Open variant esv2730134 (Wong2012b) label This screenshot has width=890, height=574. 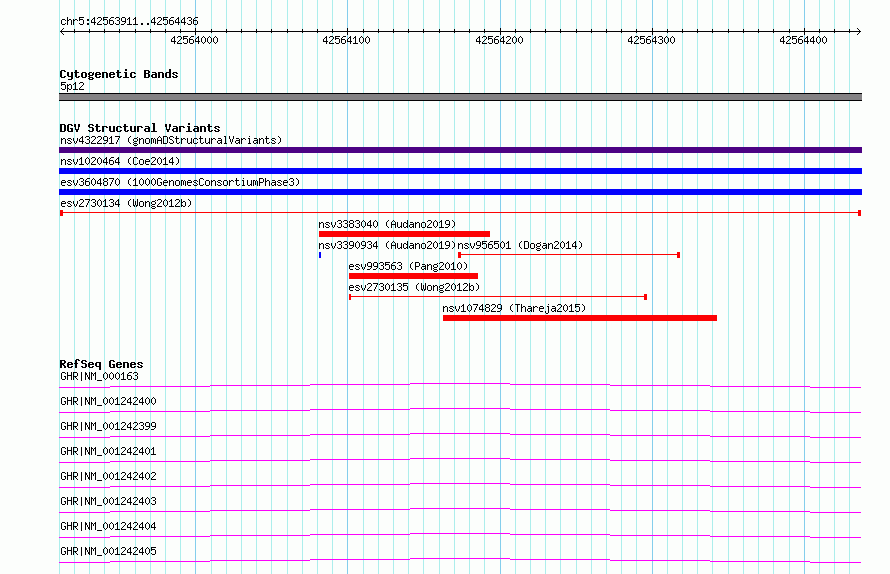[126, 203]
